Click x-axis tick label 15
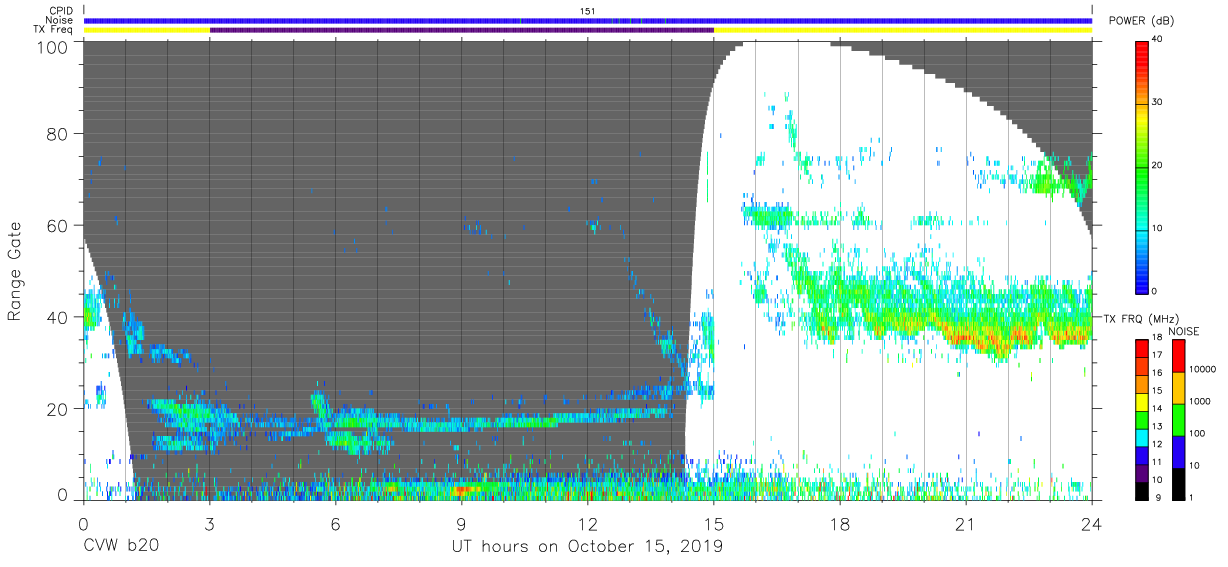Viewport: 1228px width, 567px height. tap(713, 525)
